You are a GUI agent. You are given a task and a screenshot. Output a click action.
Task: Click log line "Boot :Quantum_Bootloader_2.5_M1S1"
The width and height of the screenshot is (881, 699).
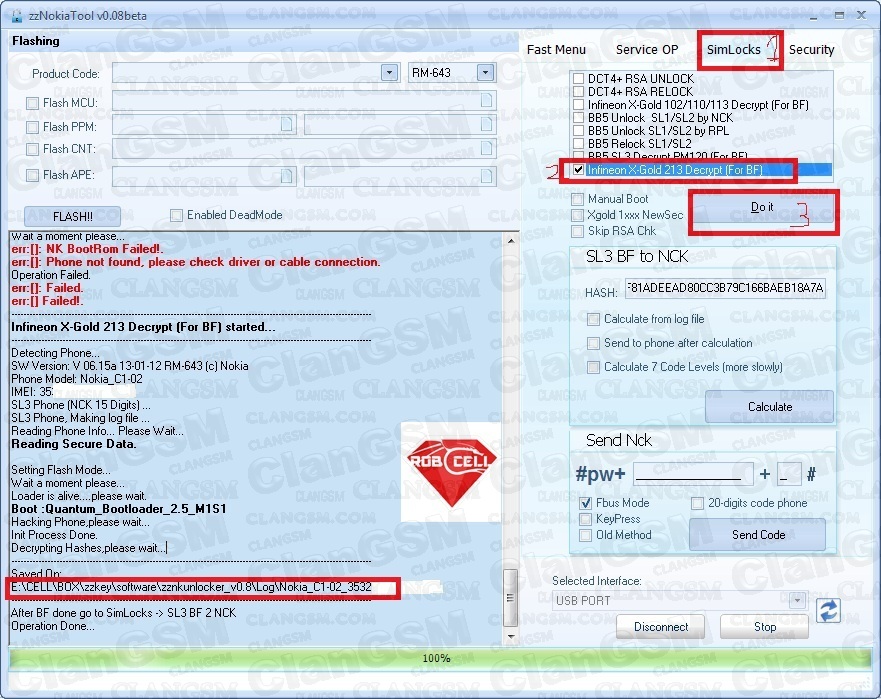tap(119, 509)
